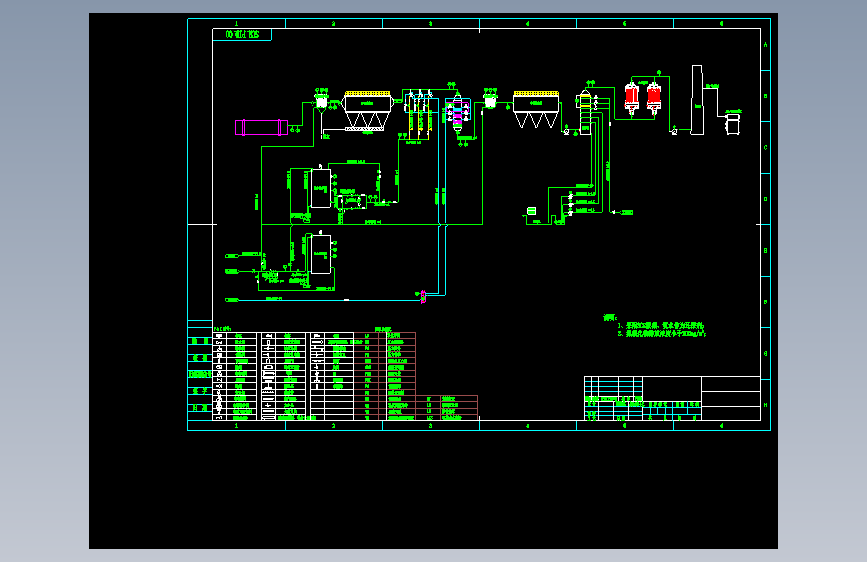Click column label 2 on top border
This screenshot has height=562, width=867.
point(333,24)
